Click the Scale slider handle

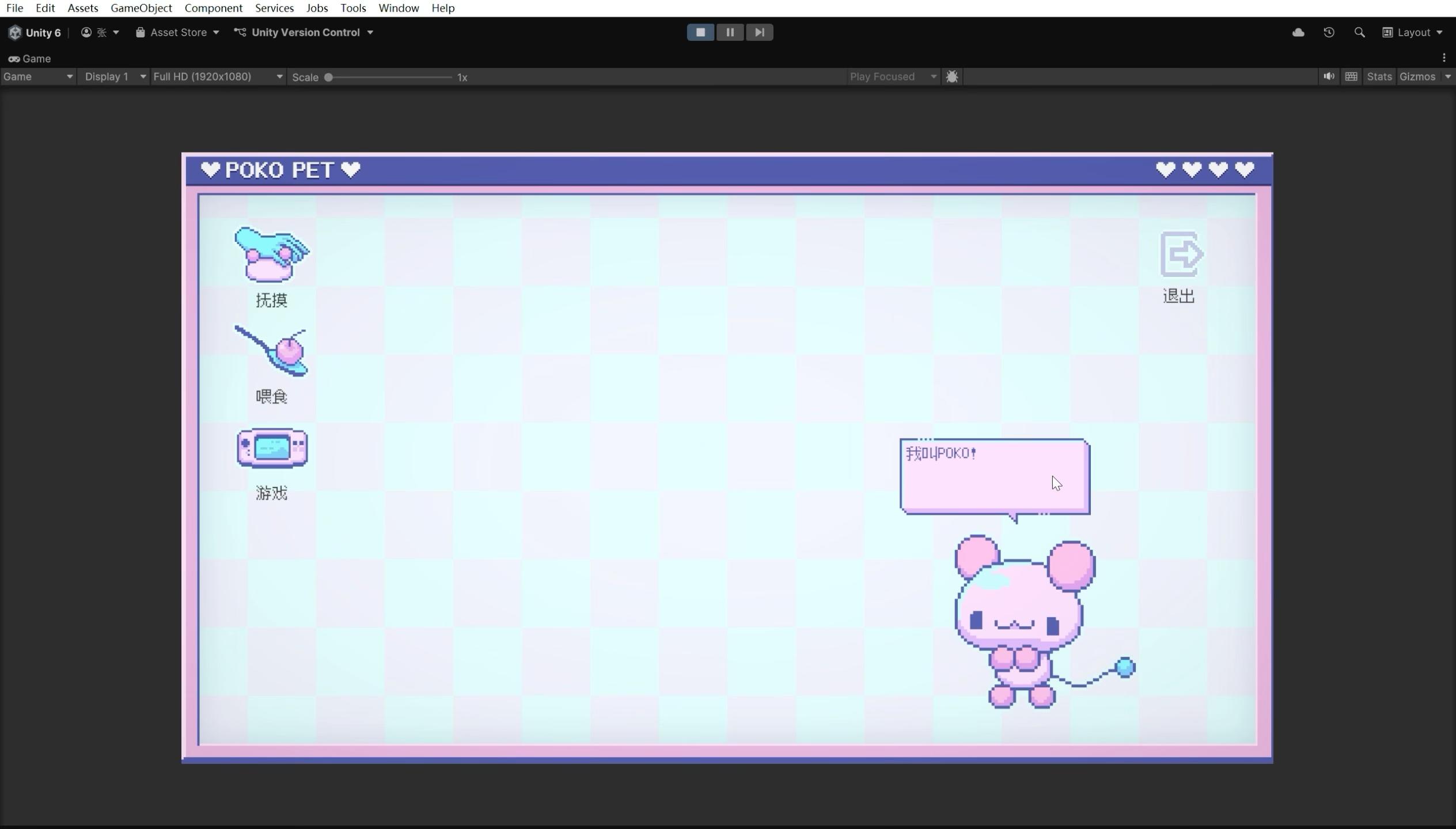tap(328, 77)
